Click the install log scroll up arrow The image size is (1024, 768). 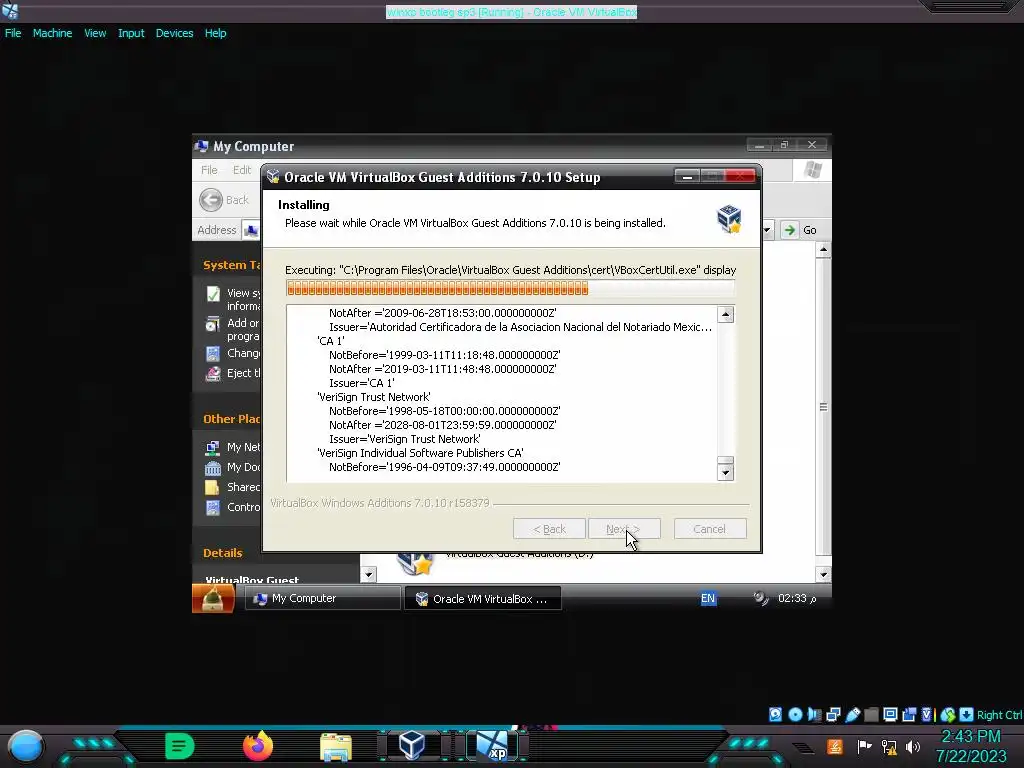pyautogui.click(x=726, y=315)
